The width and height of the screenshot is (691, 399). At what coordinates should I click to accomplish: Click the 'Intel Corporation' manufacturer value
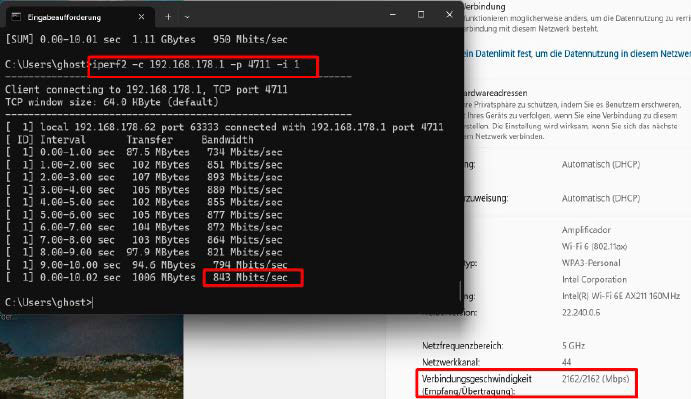594,280
